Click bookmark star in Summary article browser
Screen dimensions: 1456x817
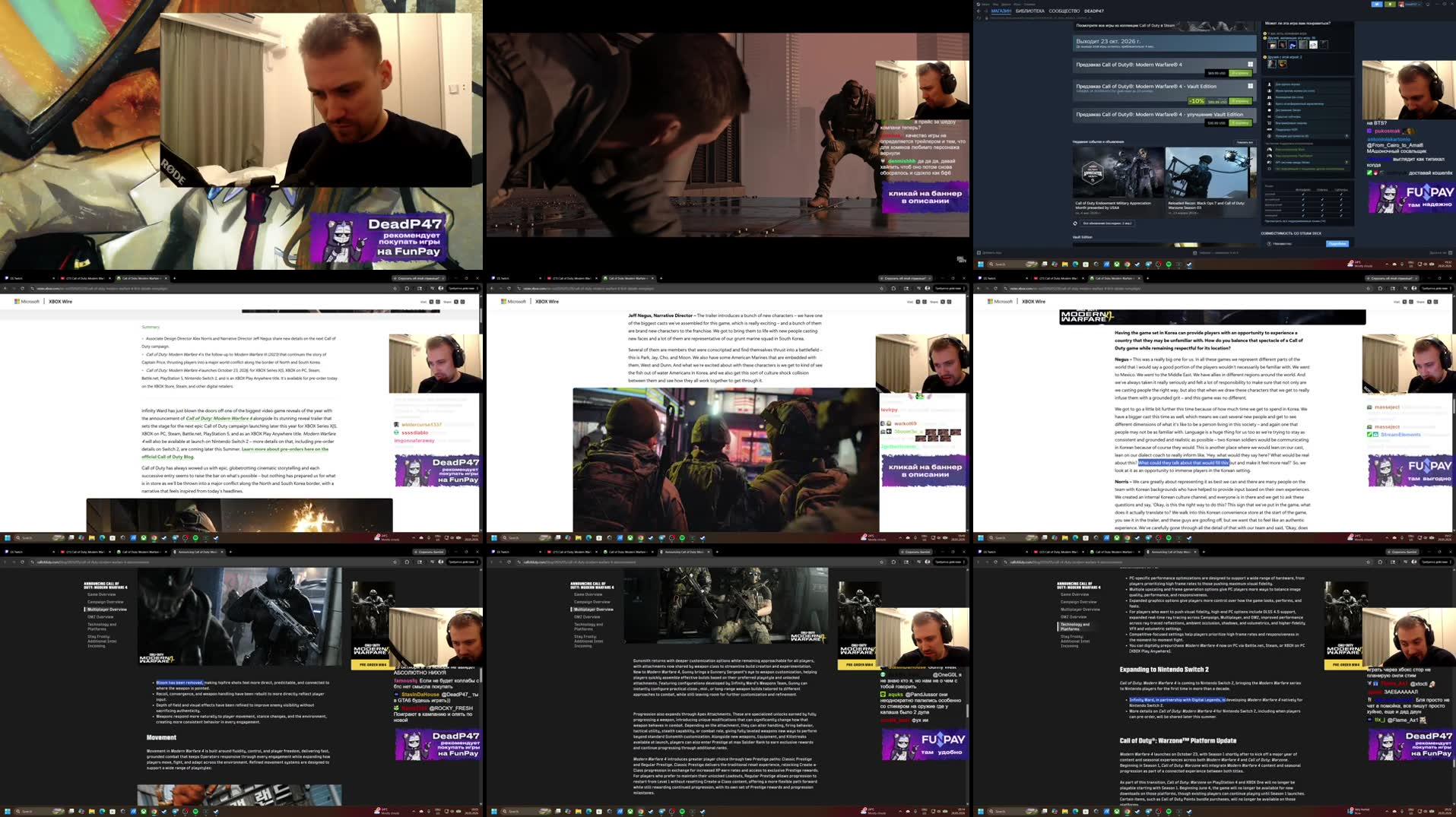[395, 288]
